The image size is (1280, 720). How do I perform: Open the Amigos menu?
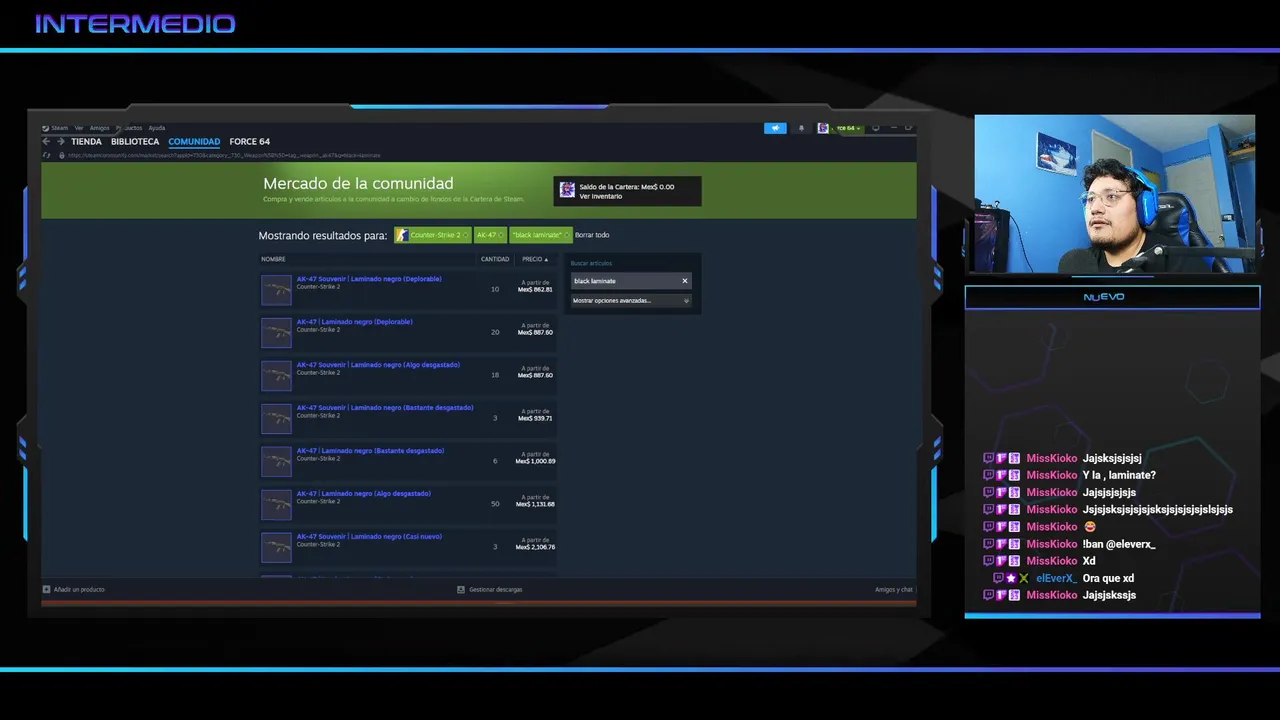(x=99, y=128)
